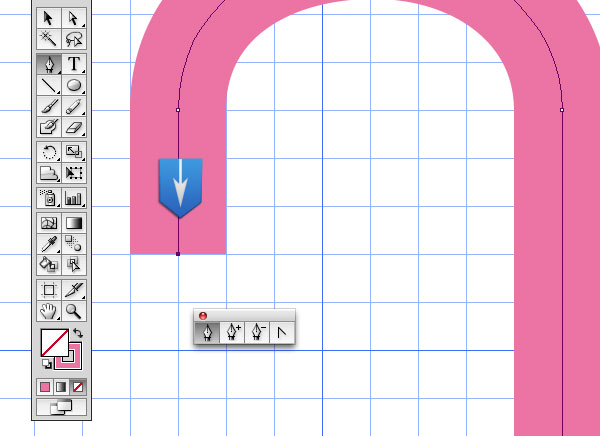
Task: Select the Lasso tool
Action: click(74, 39)
